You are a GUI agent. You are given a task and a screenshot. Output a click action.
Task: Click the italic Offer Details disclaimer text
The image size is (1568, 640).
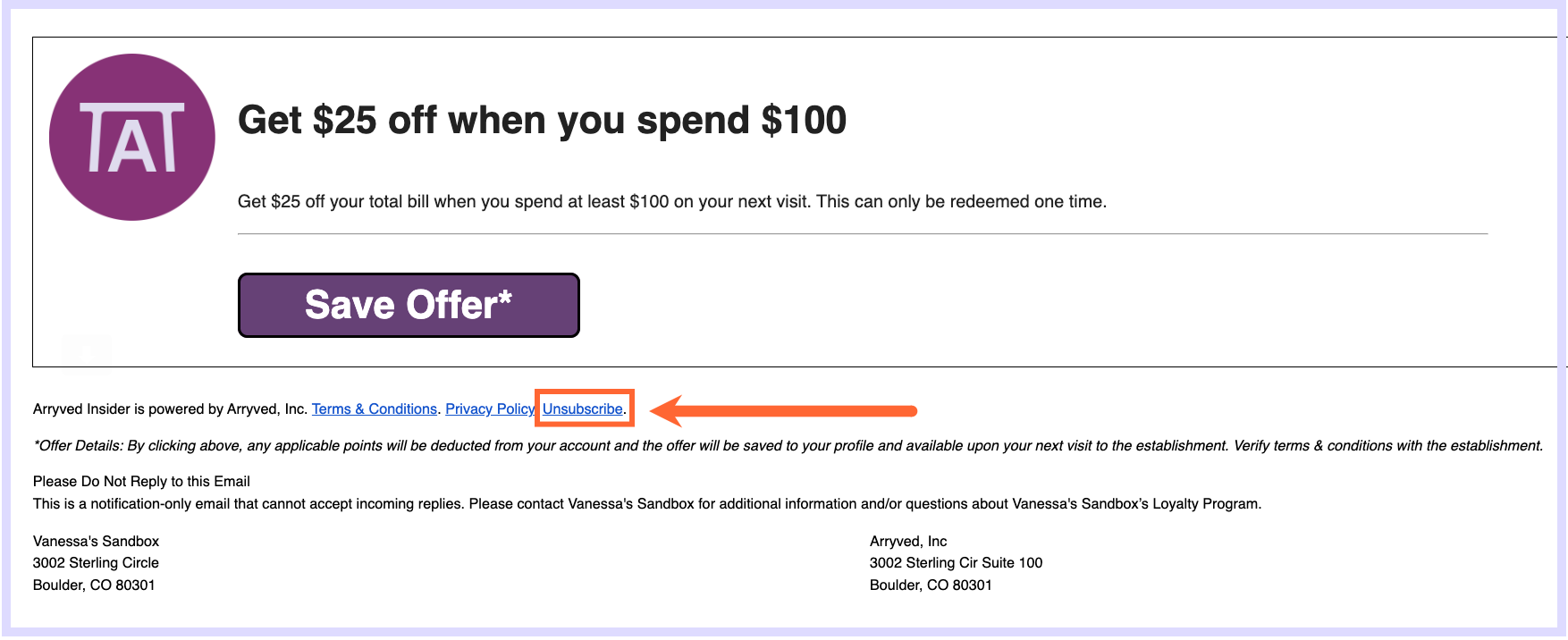click(788, 445)
